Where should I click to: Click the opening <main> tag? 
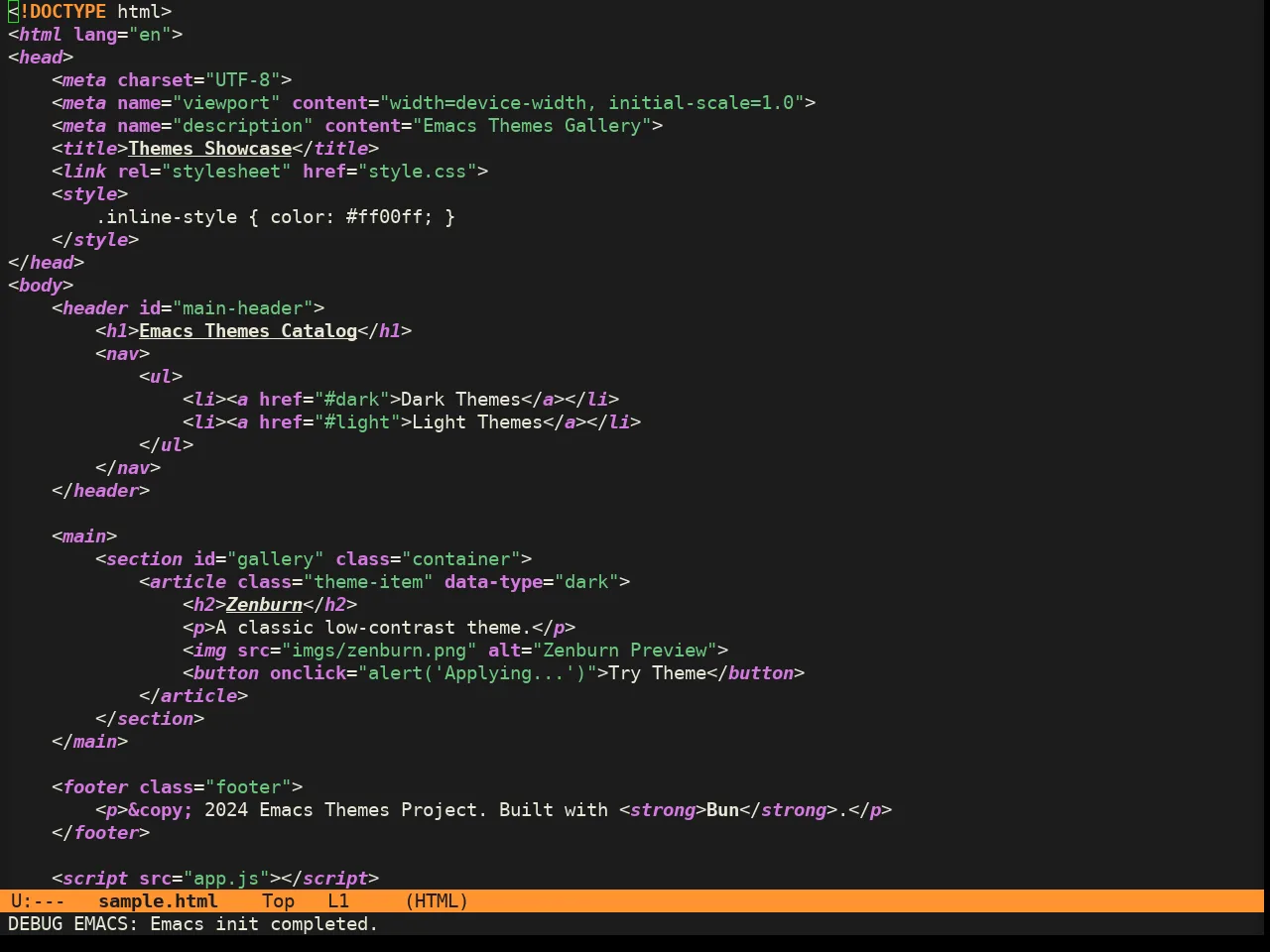coord(84,536)
